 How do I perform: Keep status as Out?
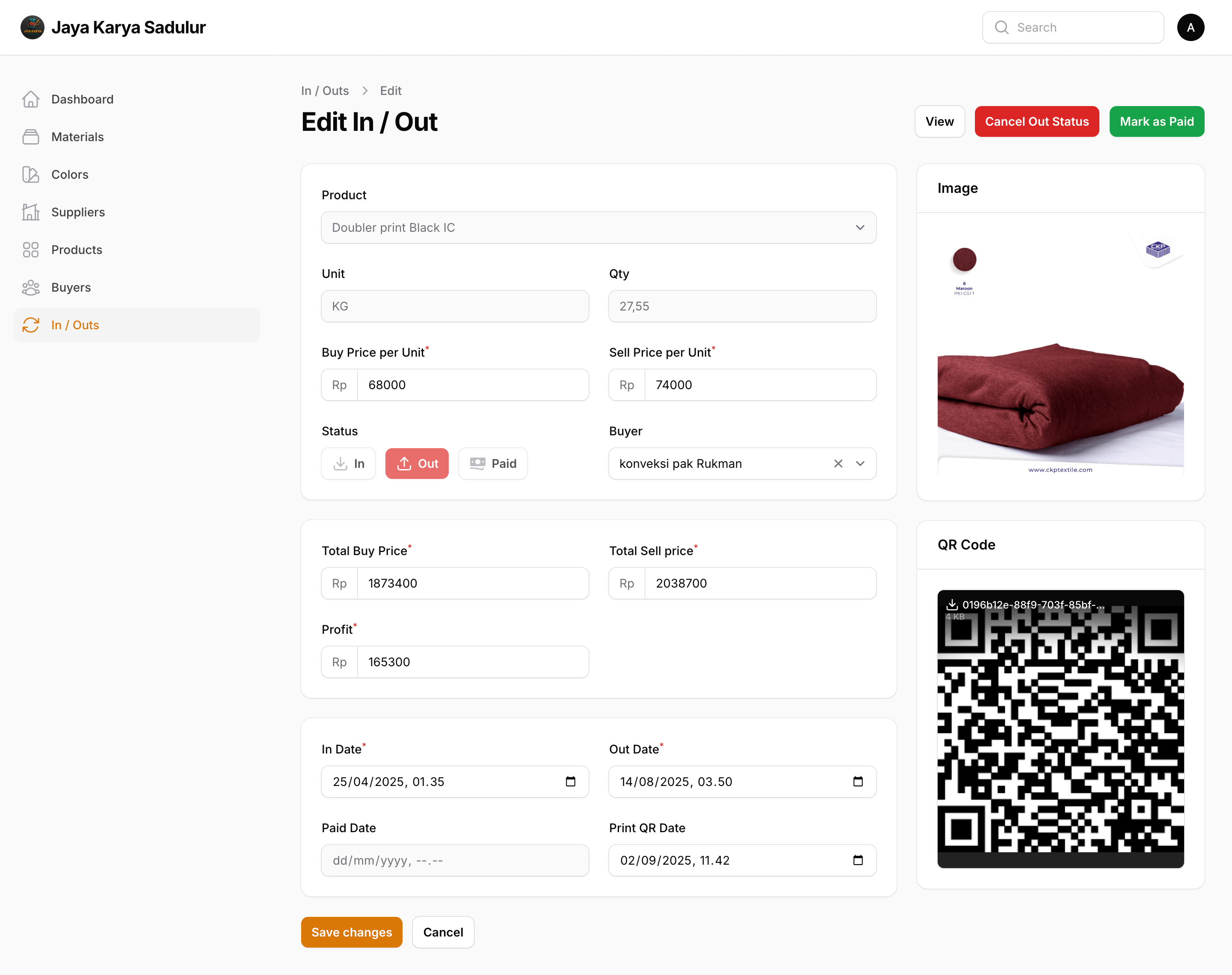417,464
